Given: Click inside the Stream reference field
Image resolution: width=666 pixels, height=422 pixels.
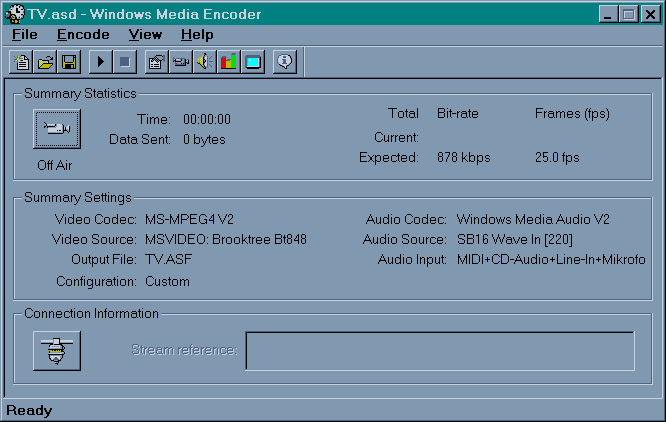Looking at the screenshot, I should point(439,351).
